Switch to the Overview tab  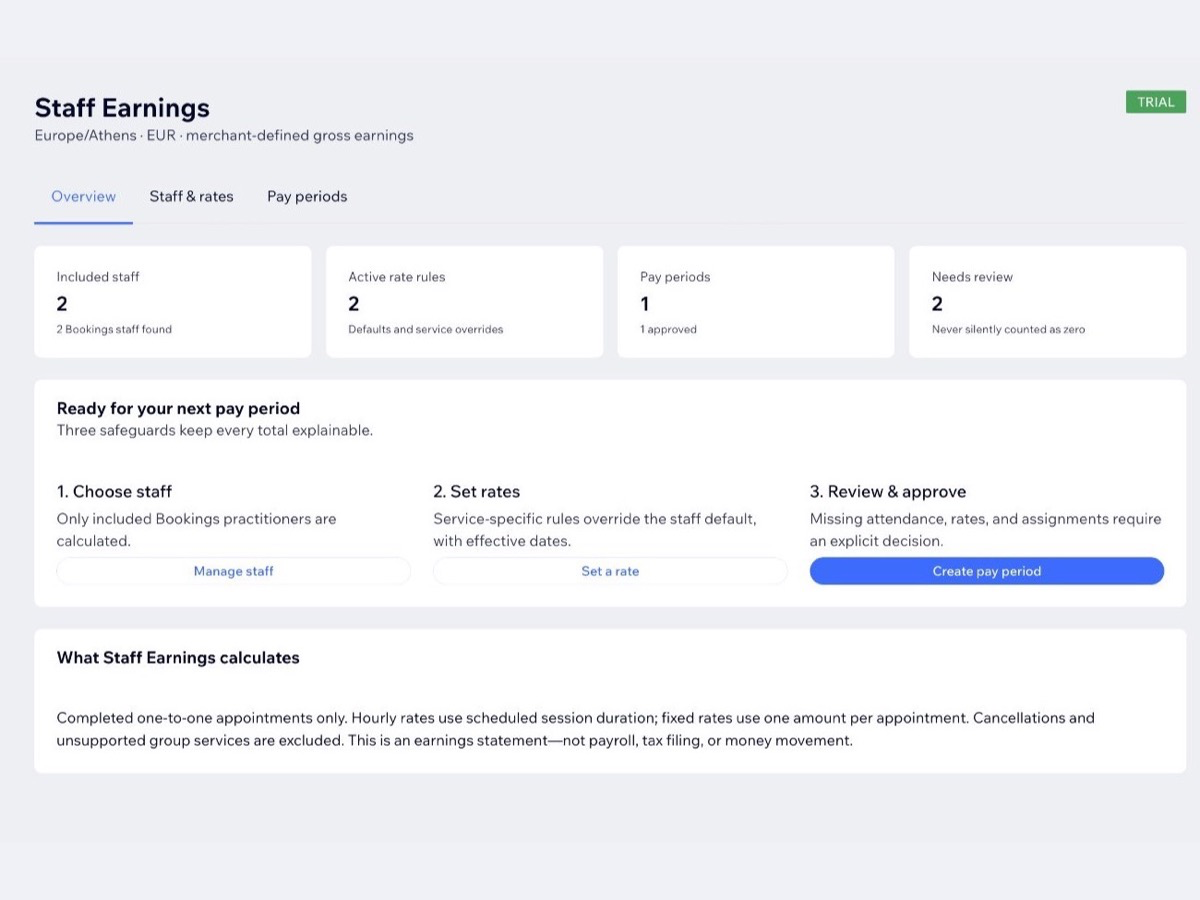pyautogui.click(x=84, y=197)
